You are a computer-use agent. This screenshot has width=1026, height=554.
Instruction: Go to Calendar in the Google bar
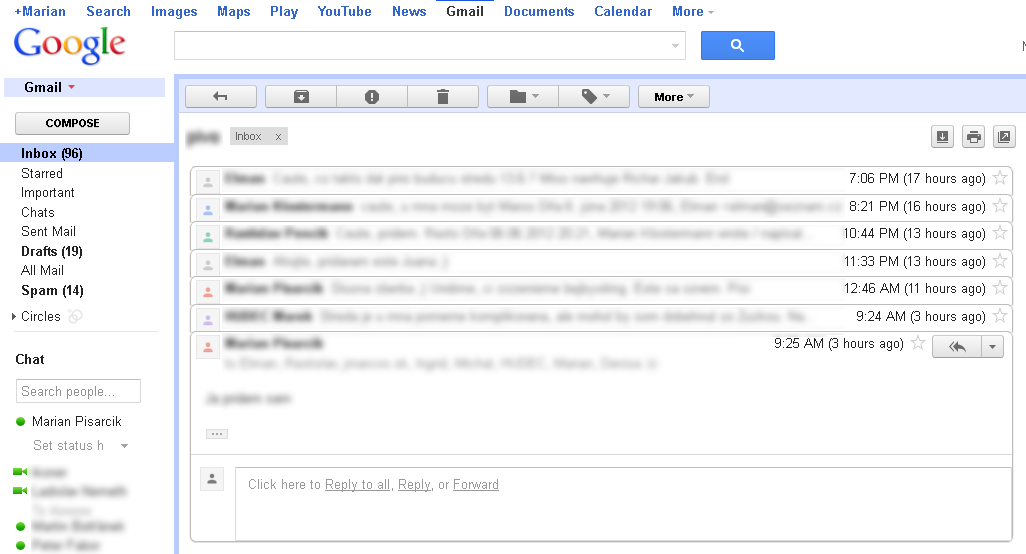[x=623, y=11]
